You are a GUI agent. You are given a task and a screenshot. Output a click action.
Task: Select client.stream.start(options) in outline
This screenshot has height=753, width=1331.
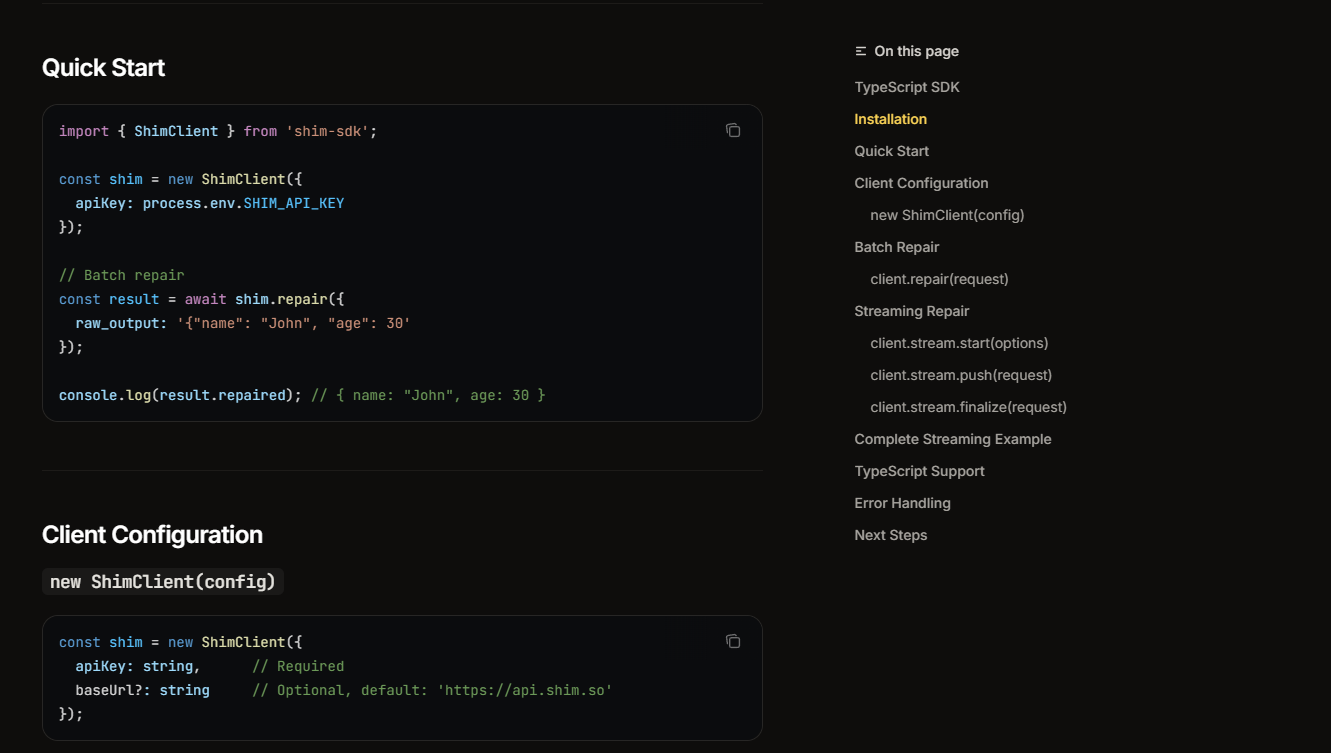pos(959,343)
